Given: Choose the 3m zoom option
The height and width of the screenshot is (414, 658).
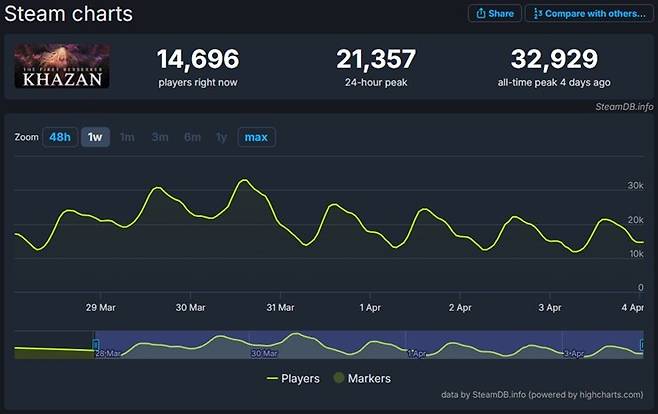Looking at the screenshot, I should [159, 137].
